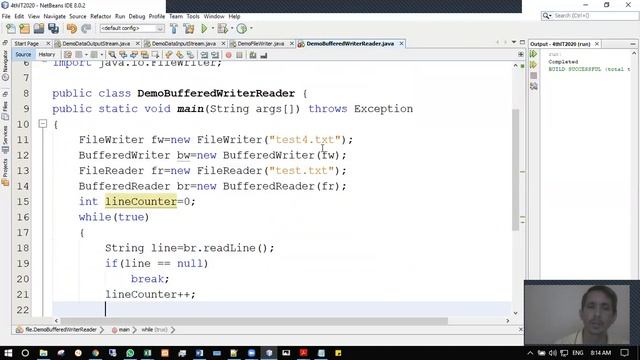Open the search box magnifier dropdown

[547, 16]
